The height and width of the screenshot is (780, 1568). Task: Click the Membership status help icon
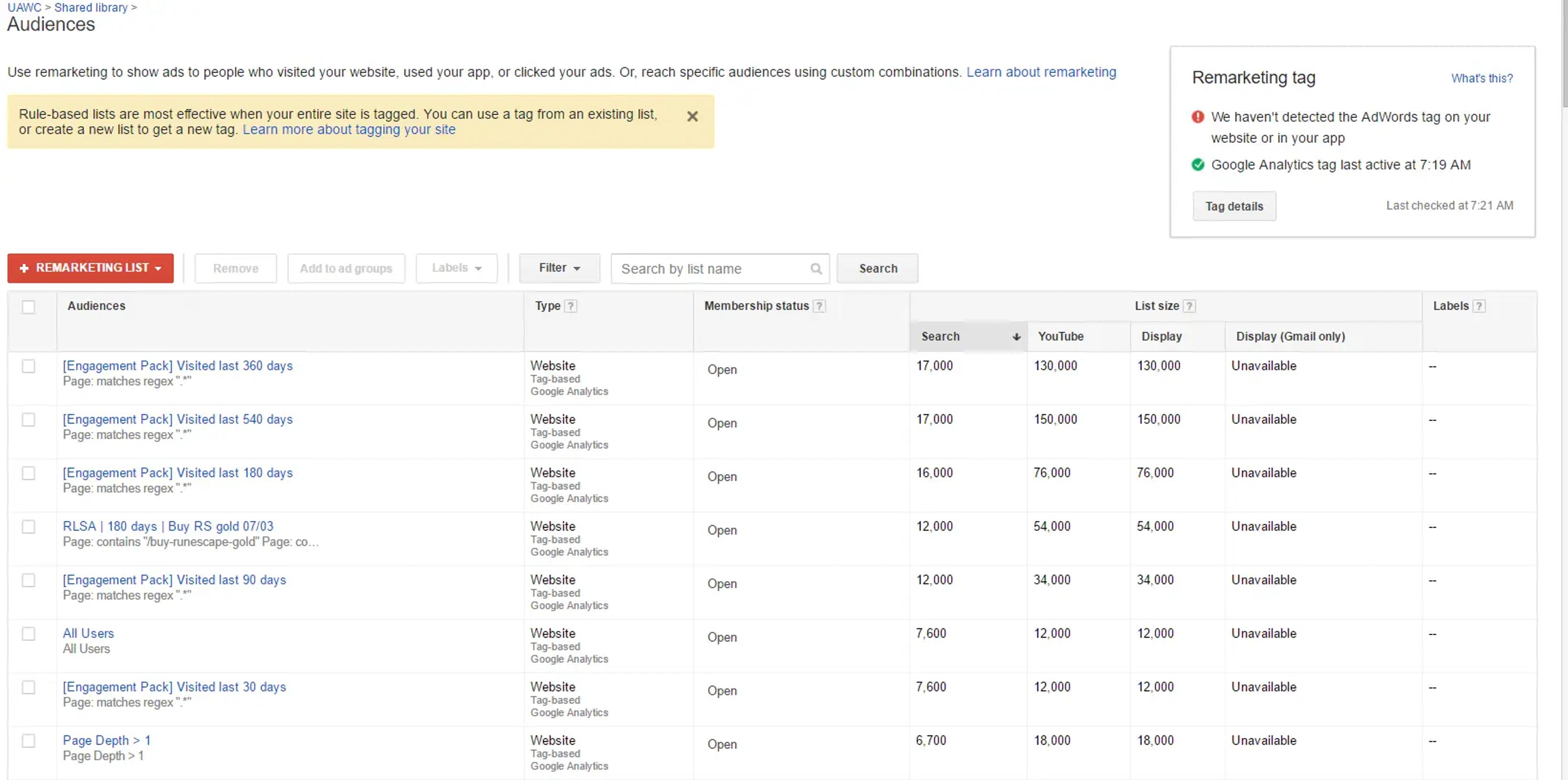click(819, 306)
